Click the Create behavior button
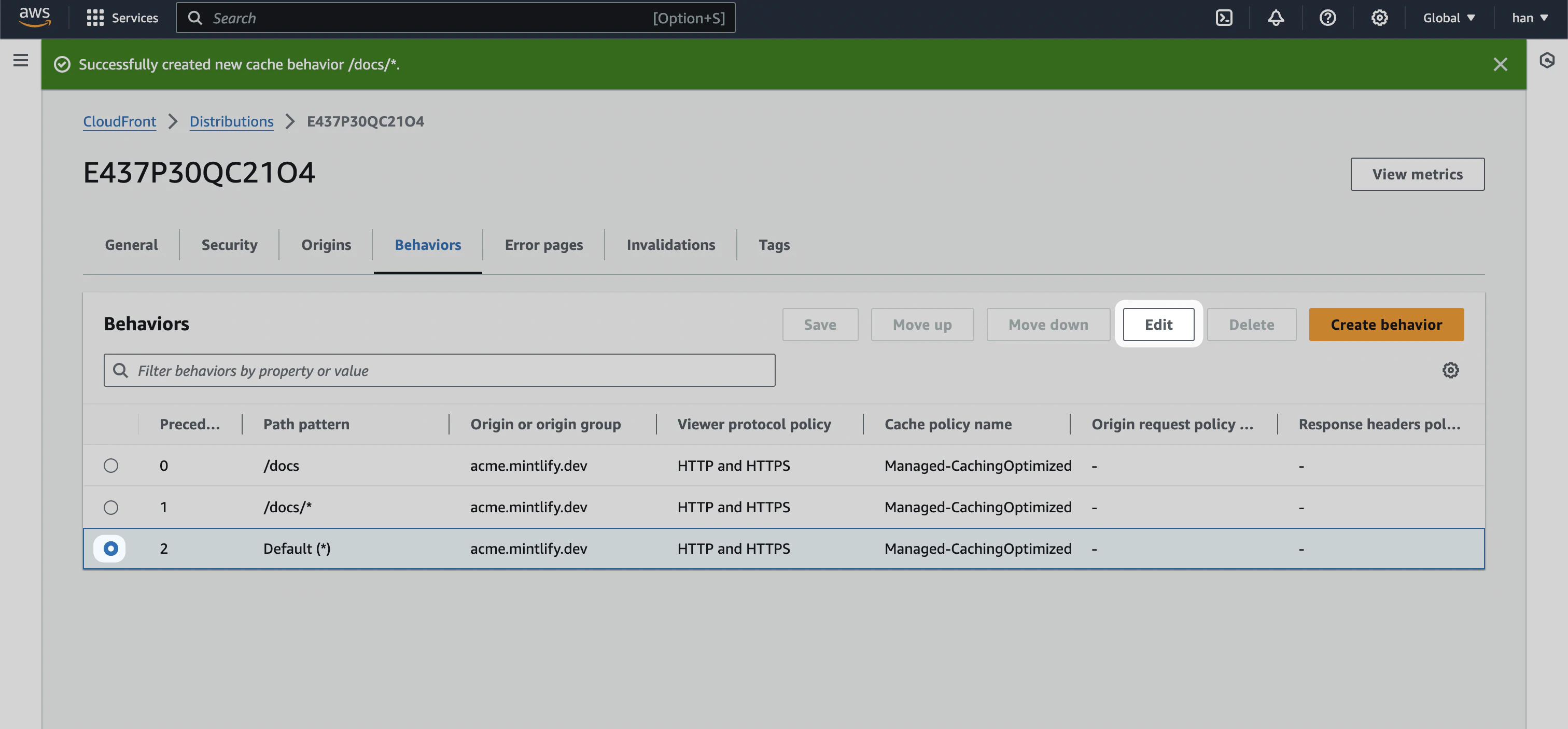This screenshot has height=729, width=1568. [1387, 325]
